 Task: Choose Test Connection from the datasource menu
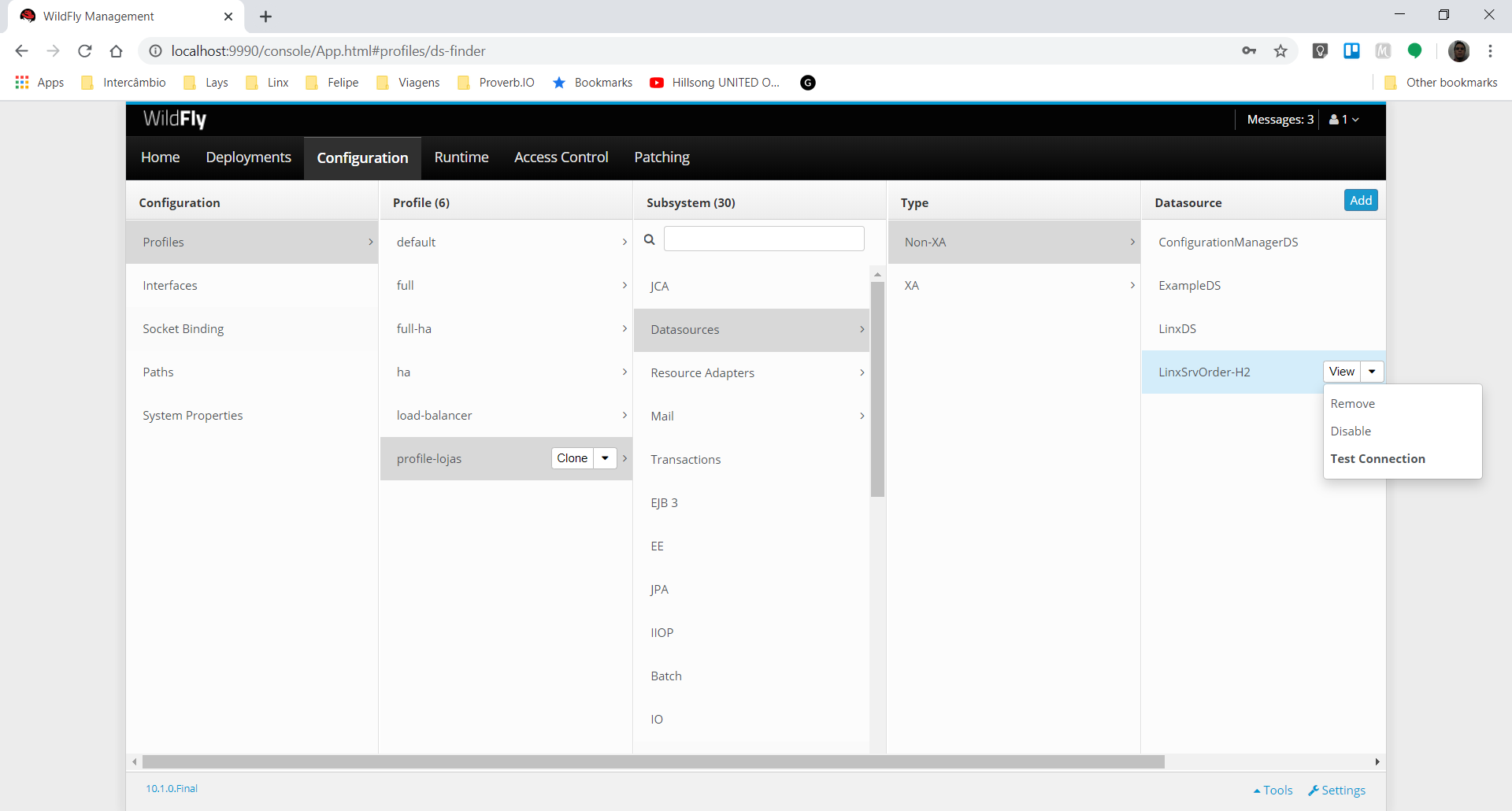1378,459
